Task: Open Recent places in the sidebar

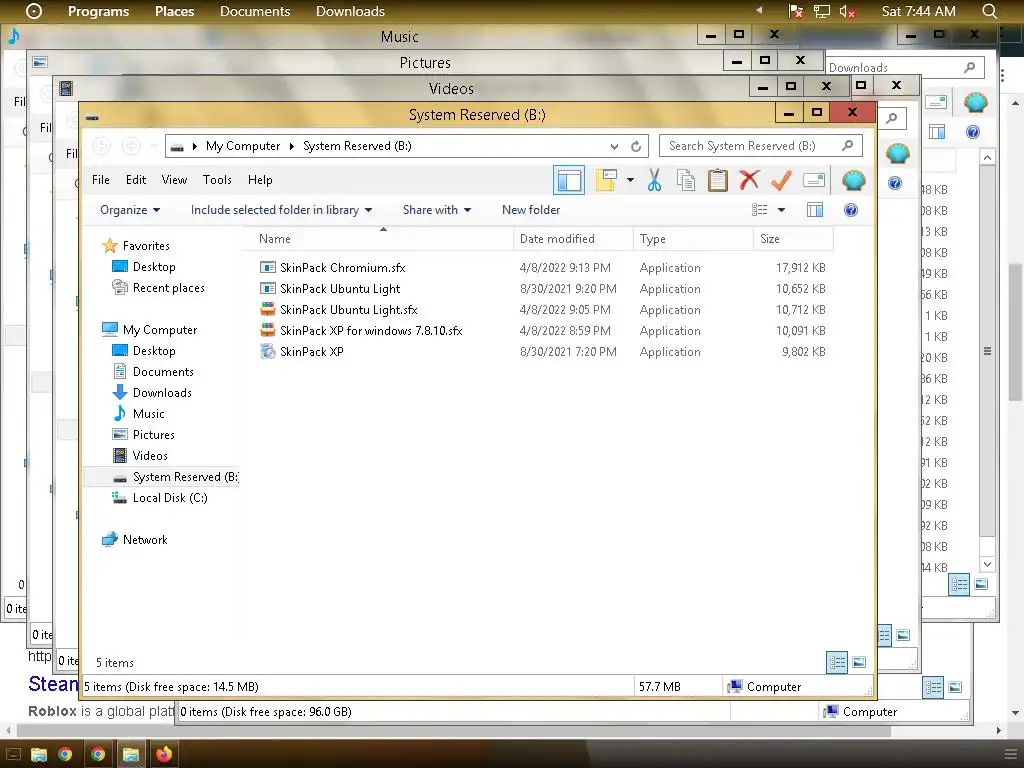Action: (168, 287)
